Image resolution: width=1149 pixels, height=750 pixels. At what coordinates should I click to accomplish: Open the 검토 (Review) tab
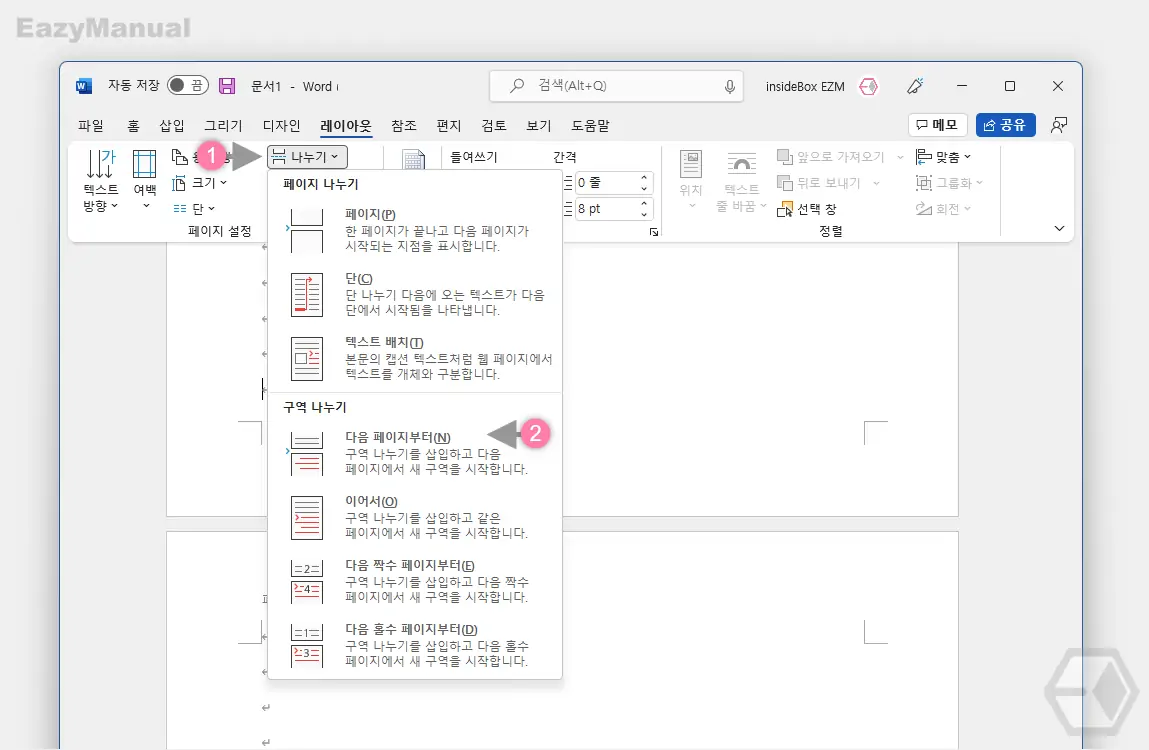(x=494, y=125)
